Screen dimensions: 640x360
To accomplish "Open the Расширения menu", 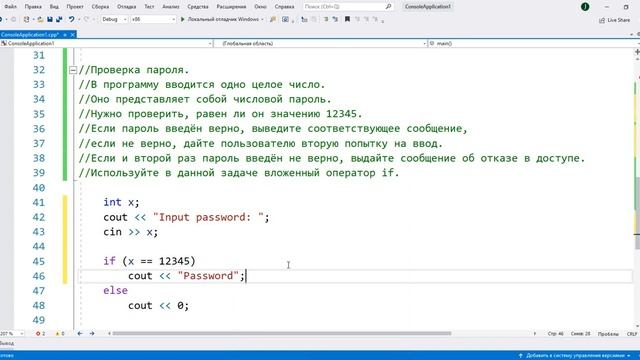I will (x=231, y=7).
